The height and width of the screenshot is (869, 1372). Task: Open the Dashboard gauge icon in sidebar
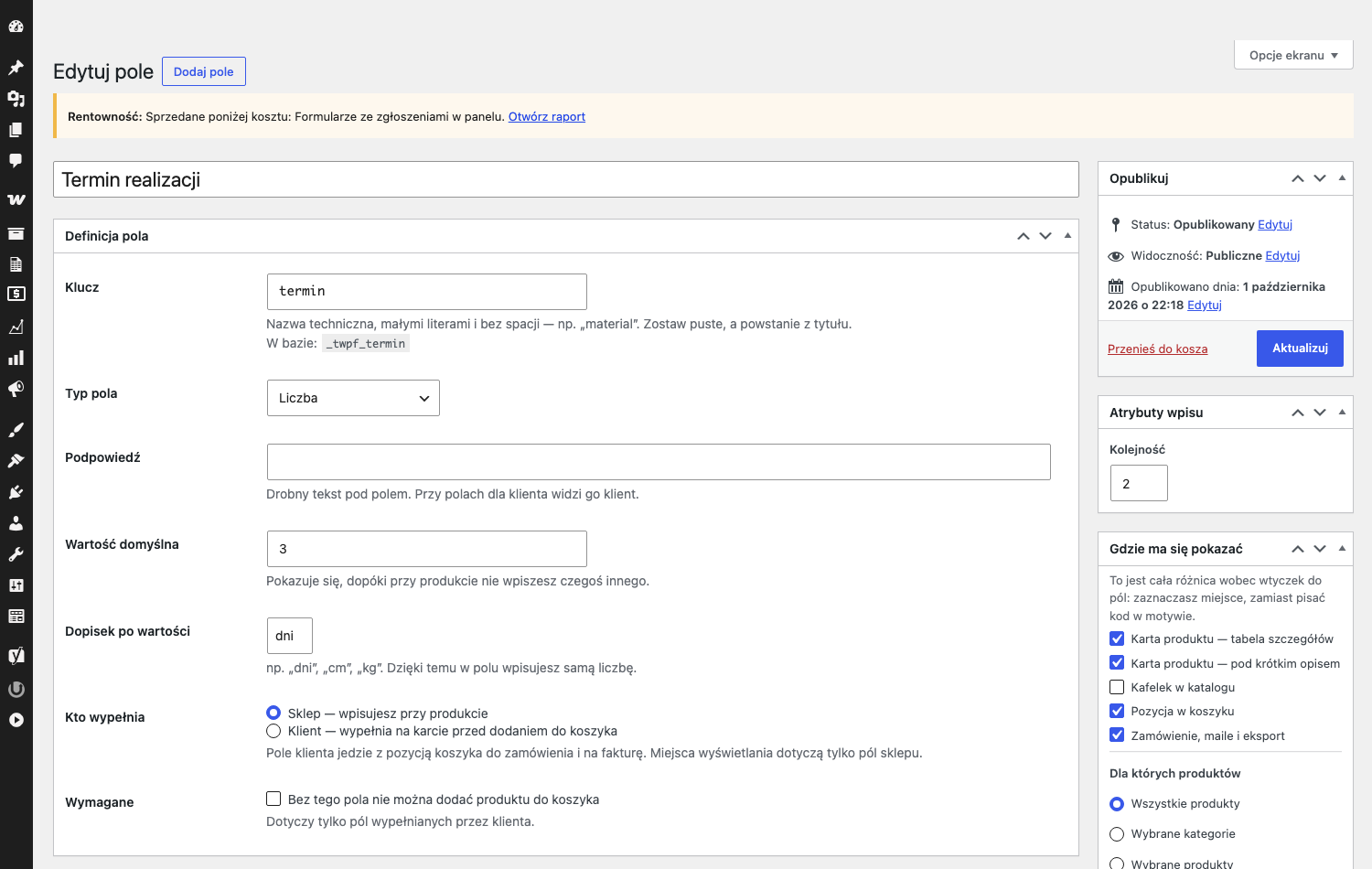pos(16,27)
